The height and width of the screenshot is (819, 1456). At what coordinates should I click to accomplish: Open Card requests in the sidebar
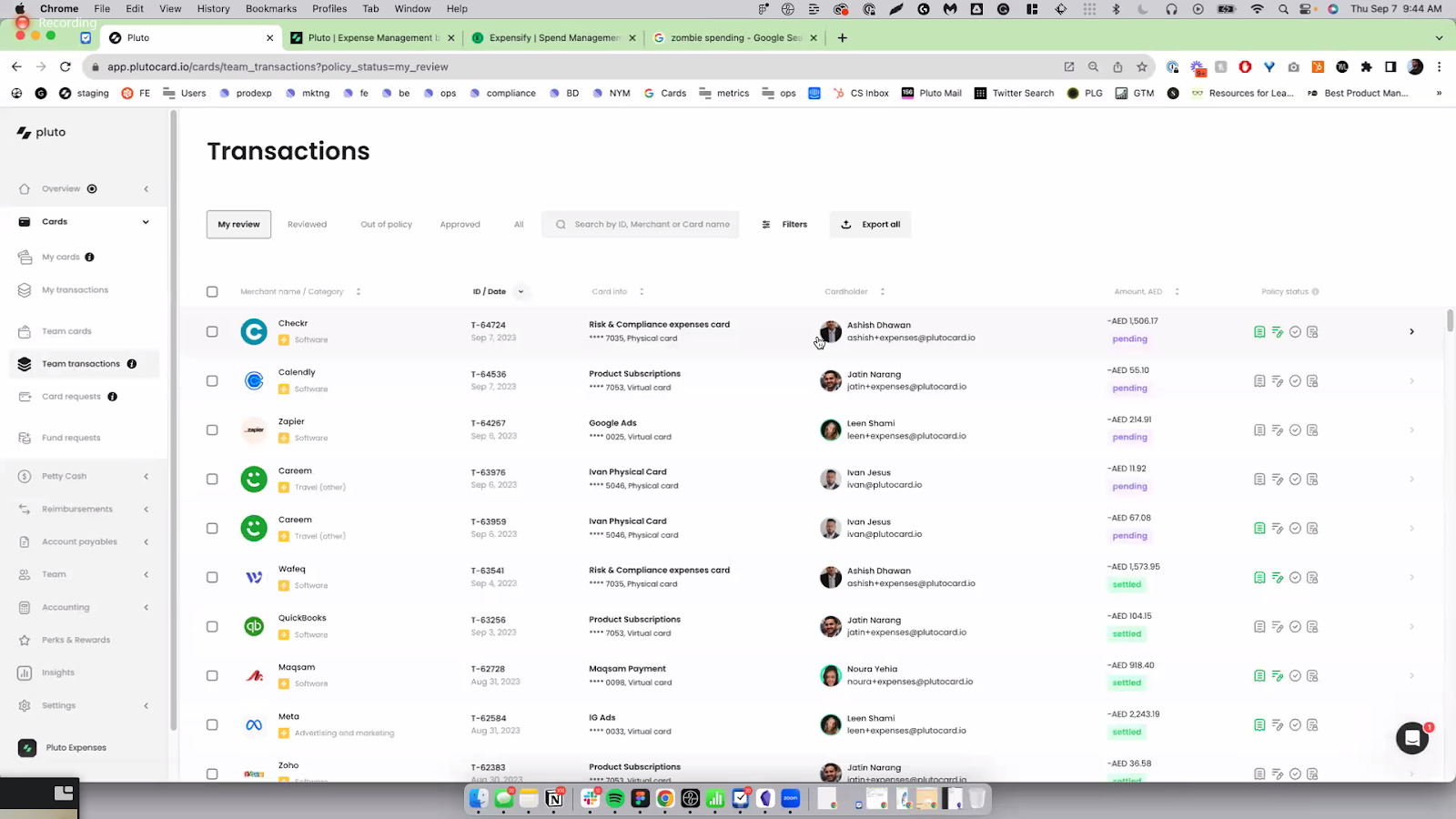pyautogui.click(x=71, y=397)
